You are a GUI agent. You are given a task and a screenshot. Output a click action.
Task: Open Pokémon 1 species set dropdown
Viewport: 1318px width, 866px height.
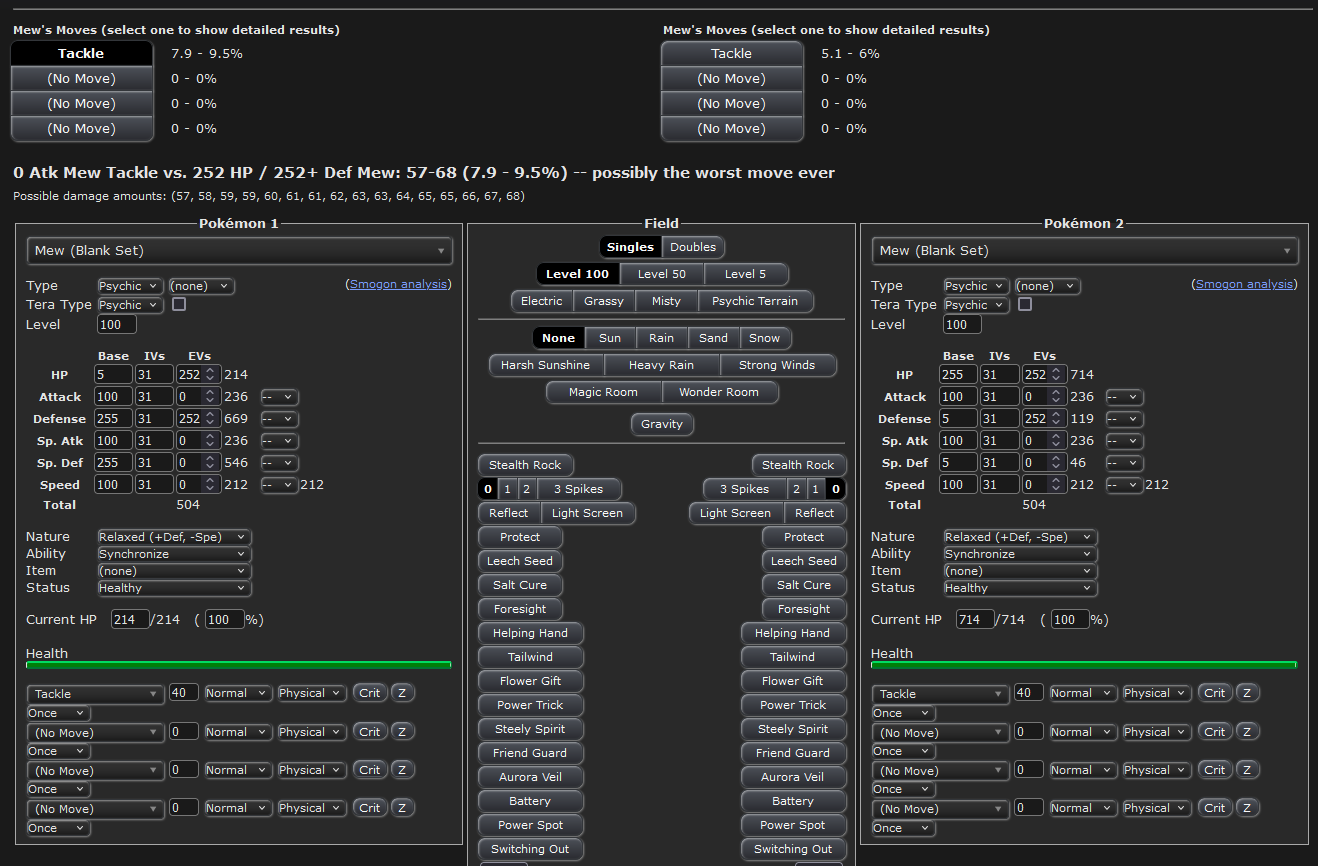coord(240,251)
